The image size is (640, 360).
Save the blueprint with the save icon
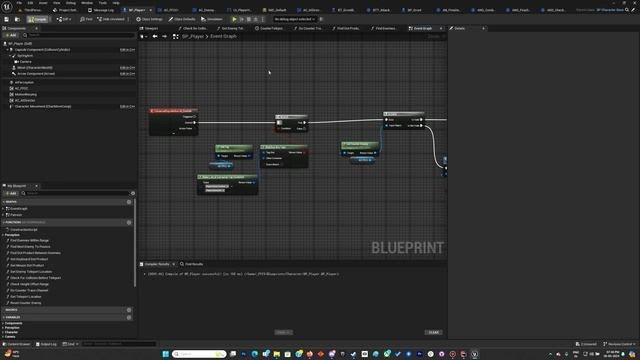(7, 19)
